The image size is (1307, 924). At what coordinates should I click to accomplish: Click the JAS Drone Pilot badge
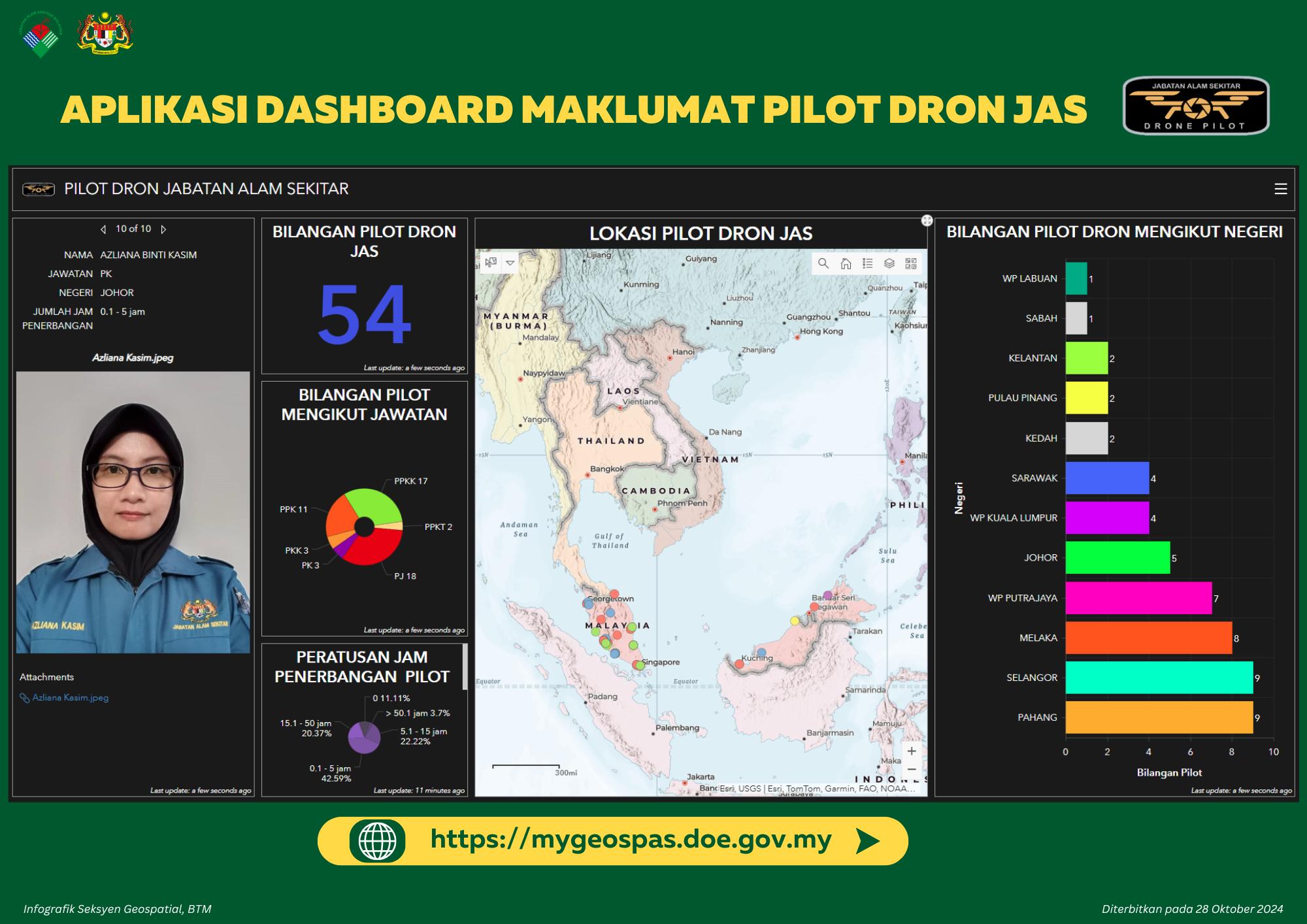point(1196,106)
